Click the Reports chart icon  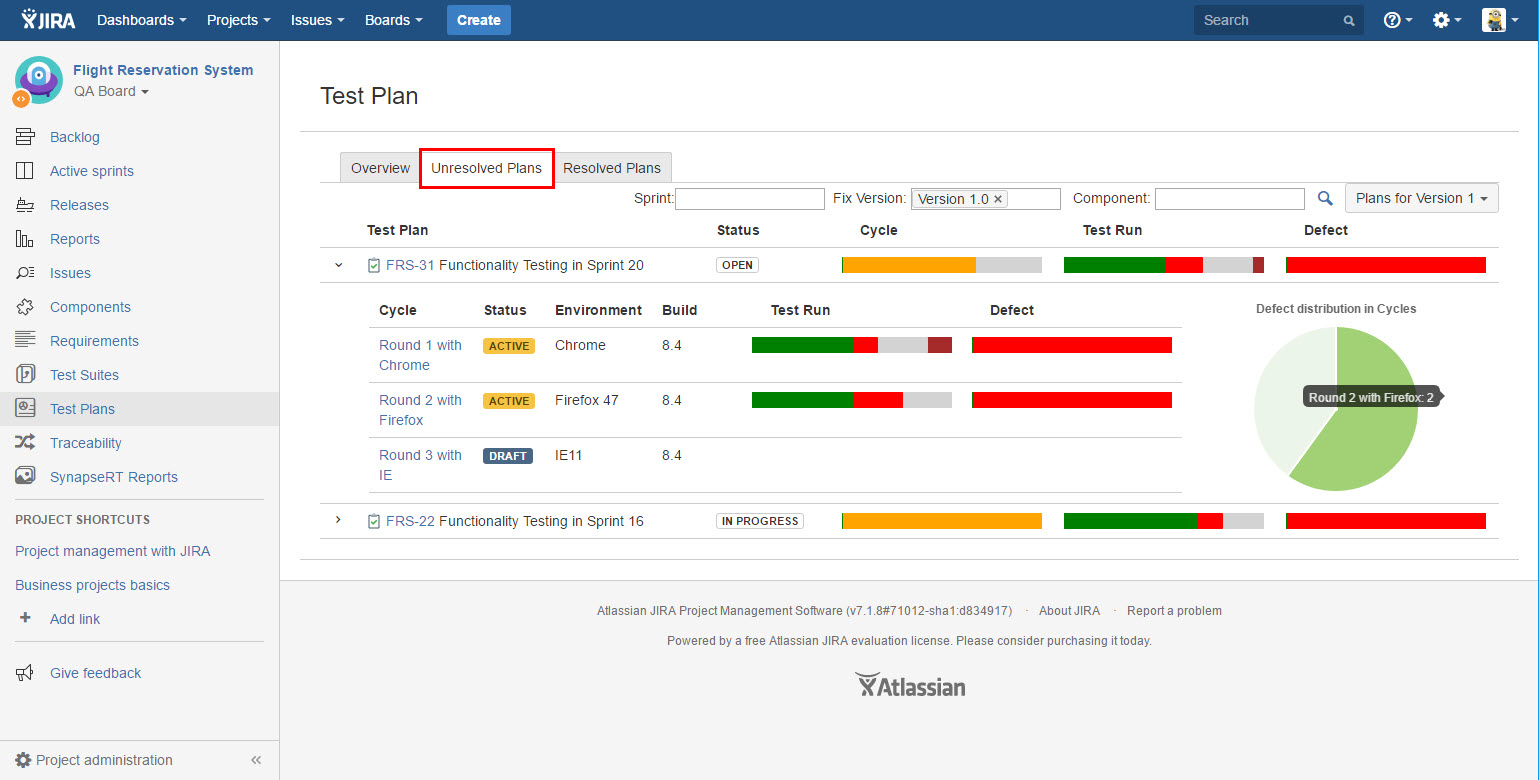coord(25,239)
